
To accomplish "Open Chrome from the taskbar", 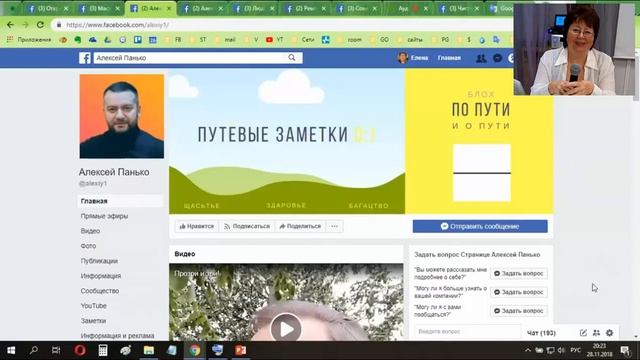I will click(x=195, y=350).
